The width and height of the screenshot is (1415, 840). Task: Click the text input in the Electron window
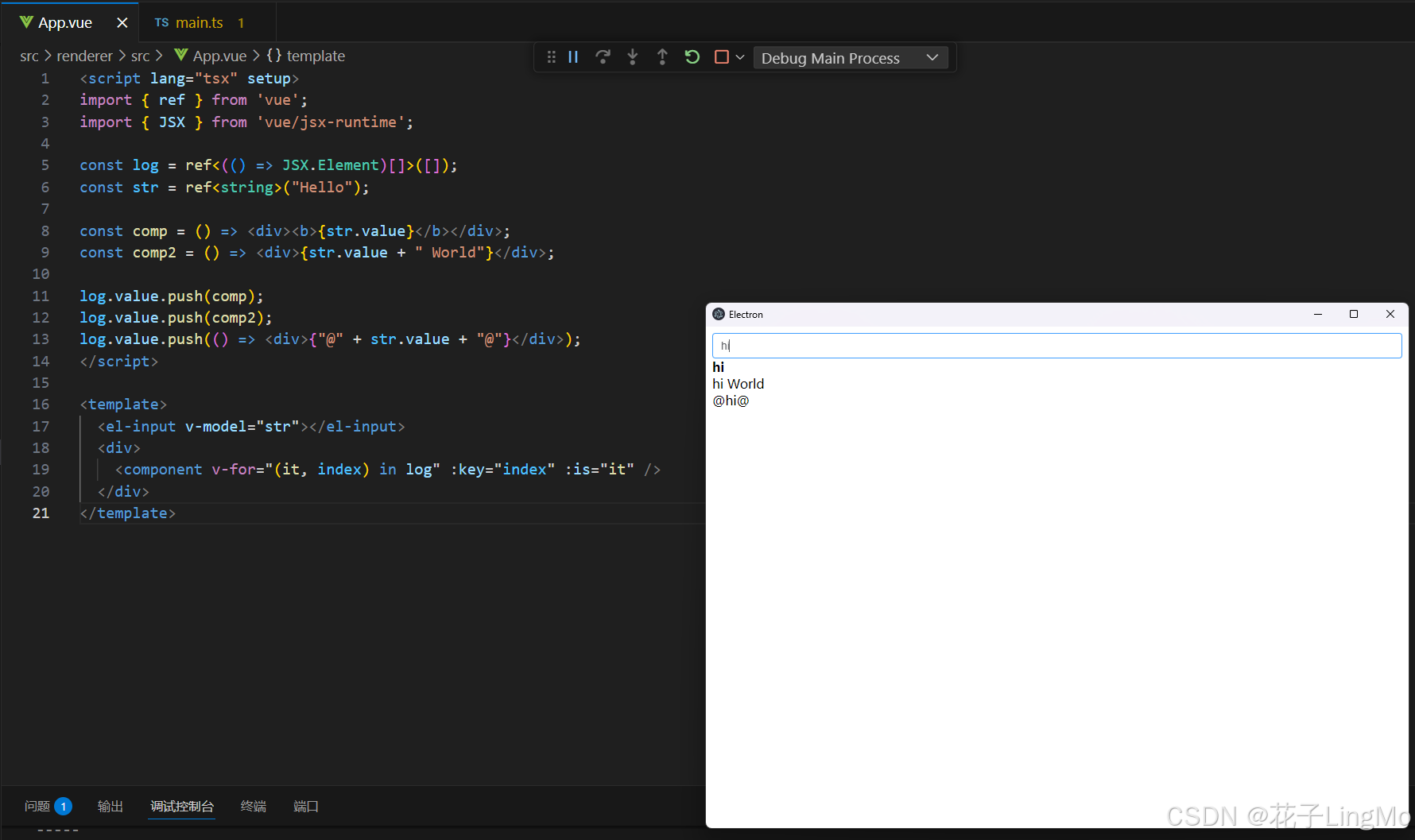[x=1056, y=346]
